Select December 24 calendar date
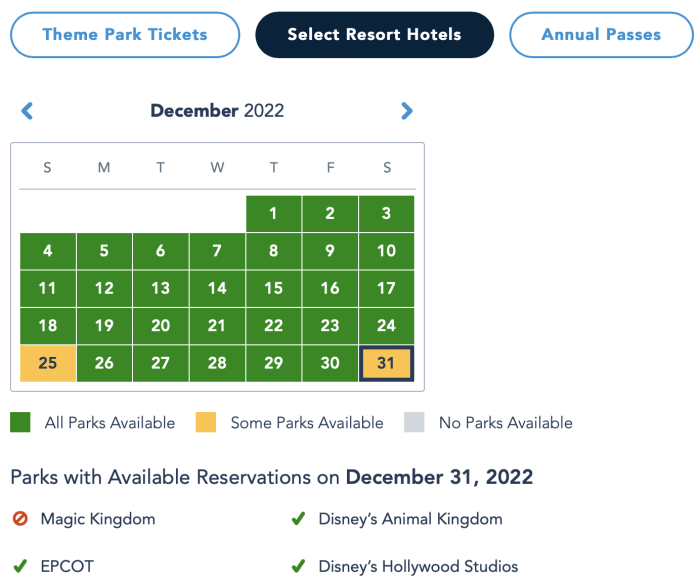This screenshot has height=585, width=700. pyautogui.click(x=387, y=326)
